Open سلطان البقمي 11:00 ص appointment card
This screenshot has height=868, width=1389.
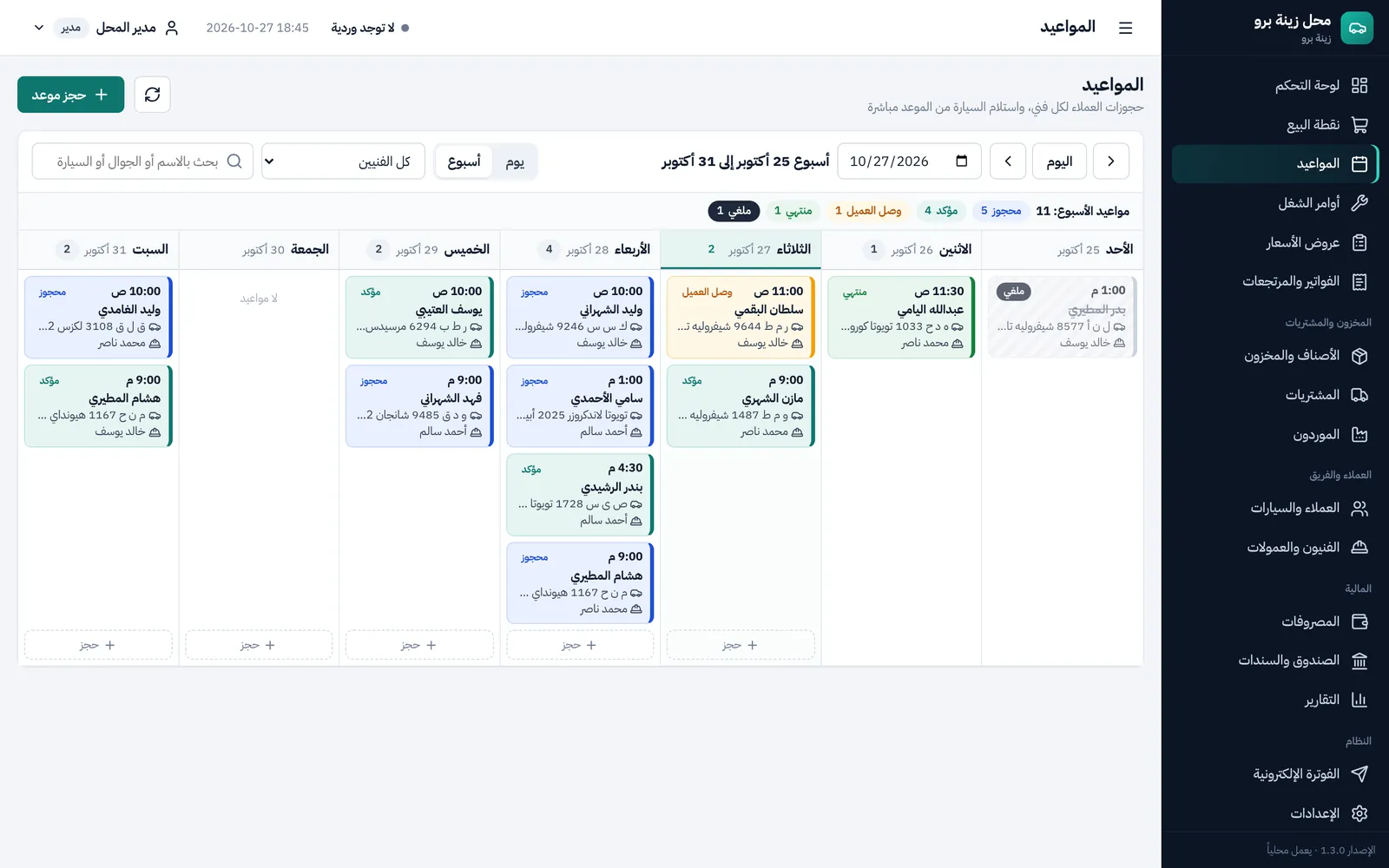pyautogui.click(x=741, y=318)
